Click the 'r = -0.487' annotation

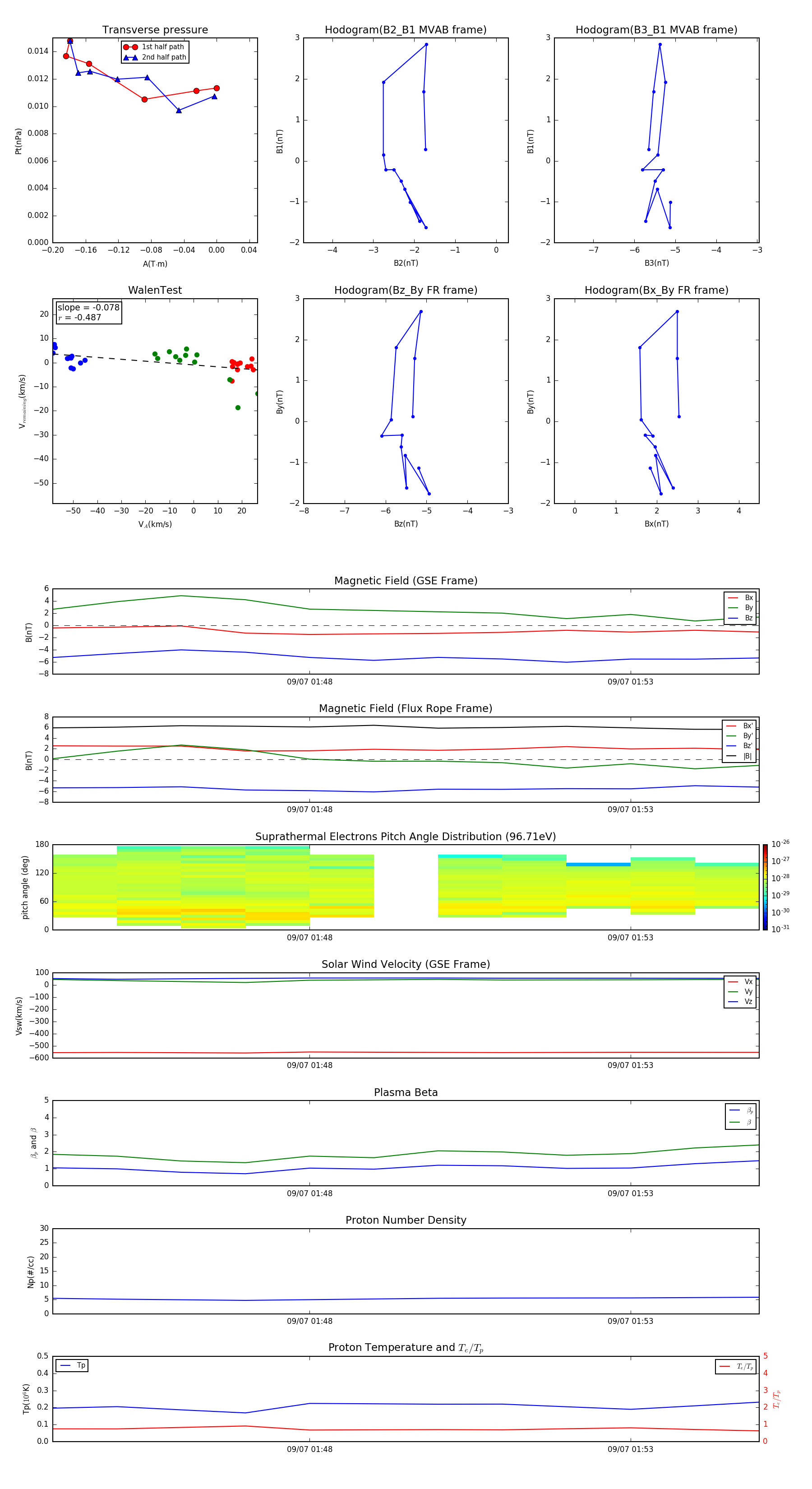click(x=80, y=317)
